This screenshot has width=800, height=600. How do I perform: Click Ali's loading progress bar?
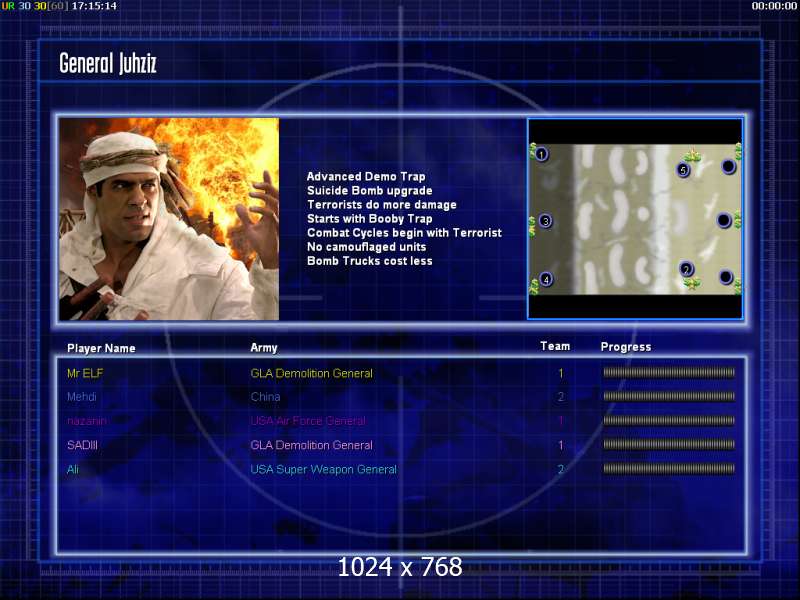(669, 469)
